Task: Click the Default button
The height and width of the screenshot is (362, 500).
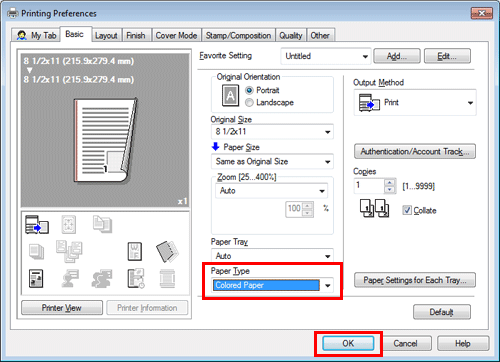Action: [442, 312]
